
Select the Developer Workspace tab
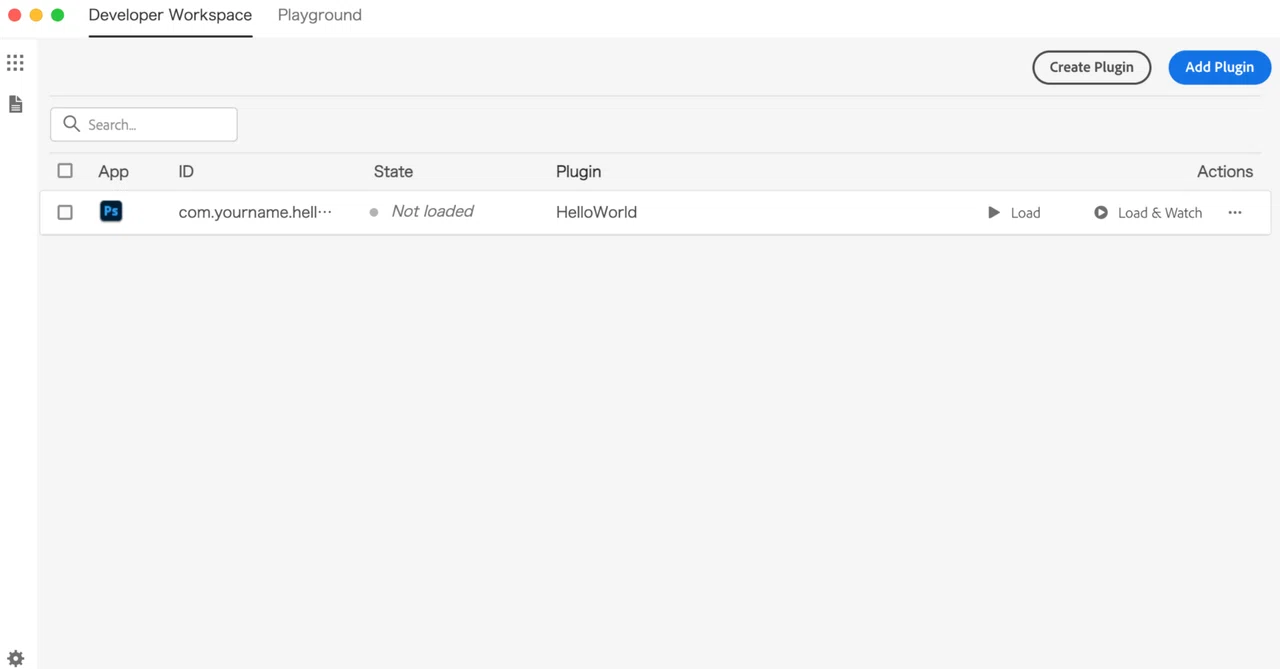tap(170, 15)
